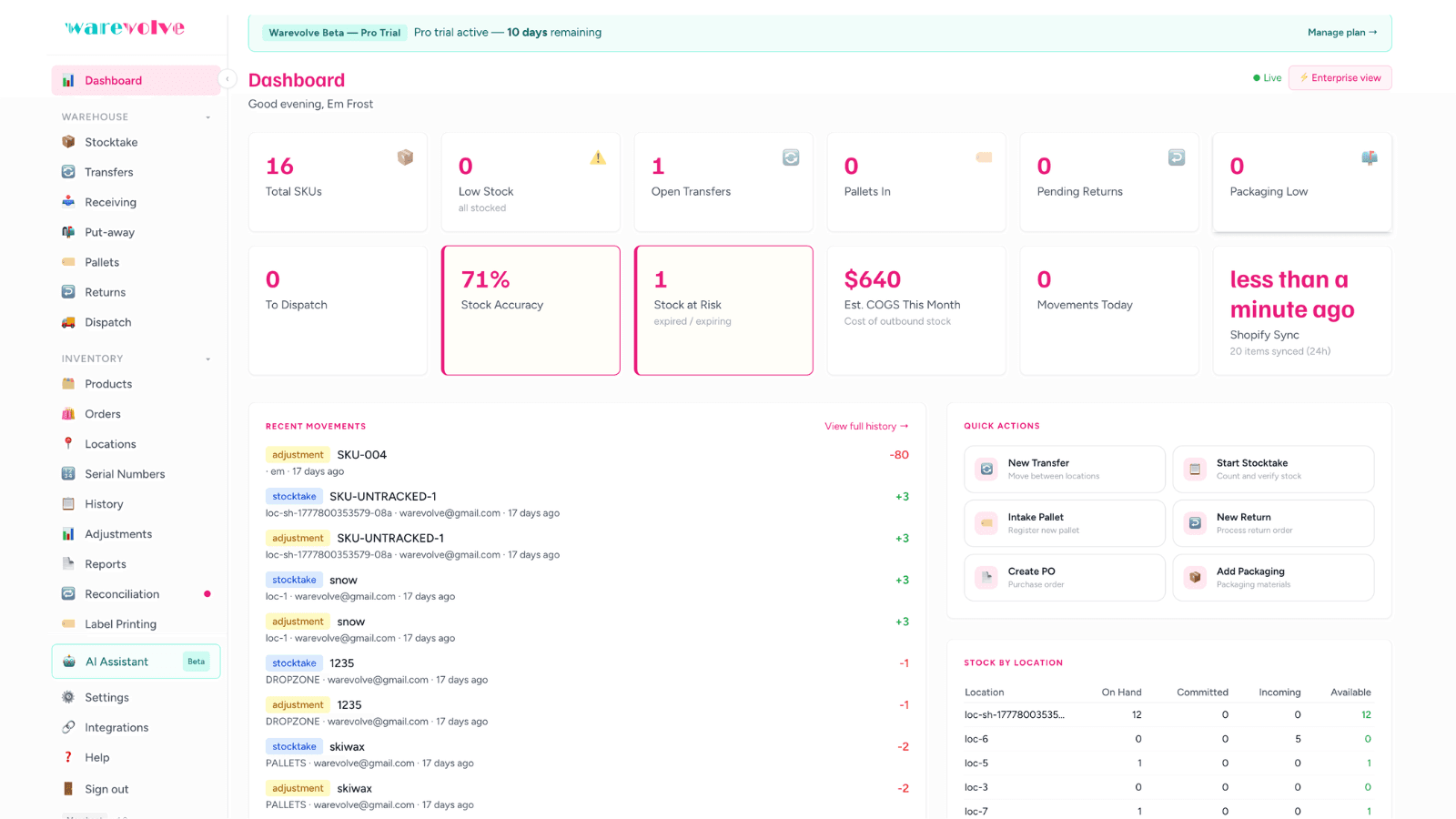Click the Reports document icon
Image resolution: width=1456 pixels, height=819 pixels.
click(68, 564)
